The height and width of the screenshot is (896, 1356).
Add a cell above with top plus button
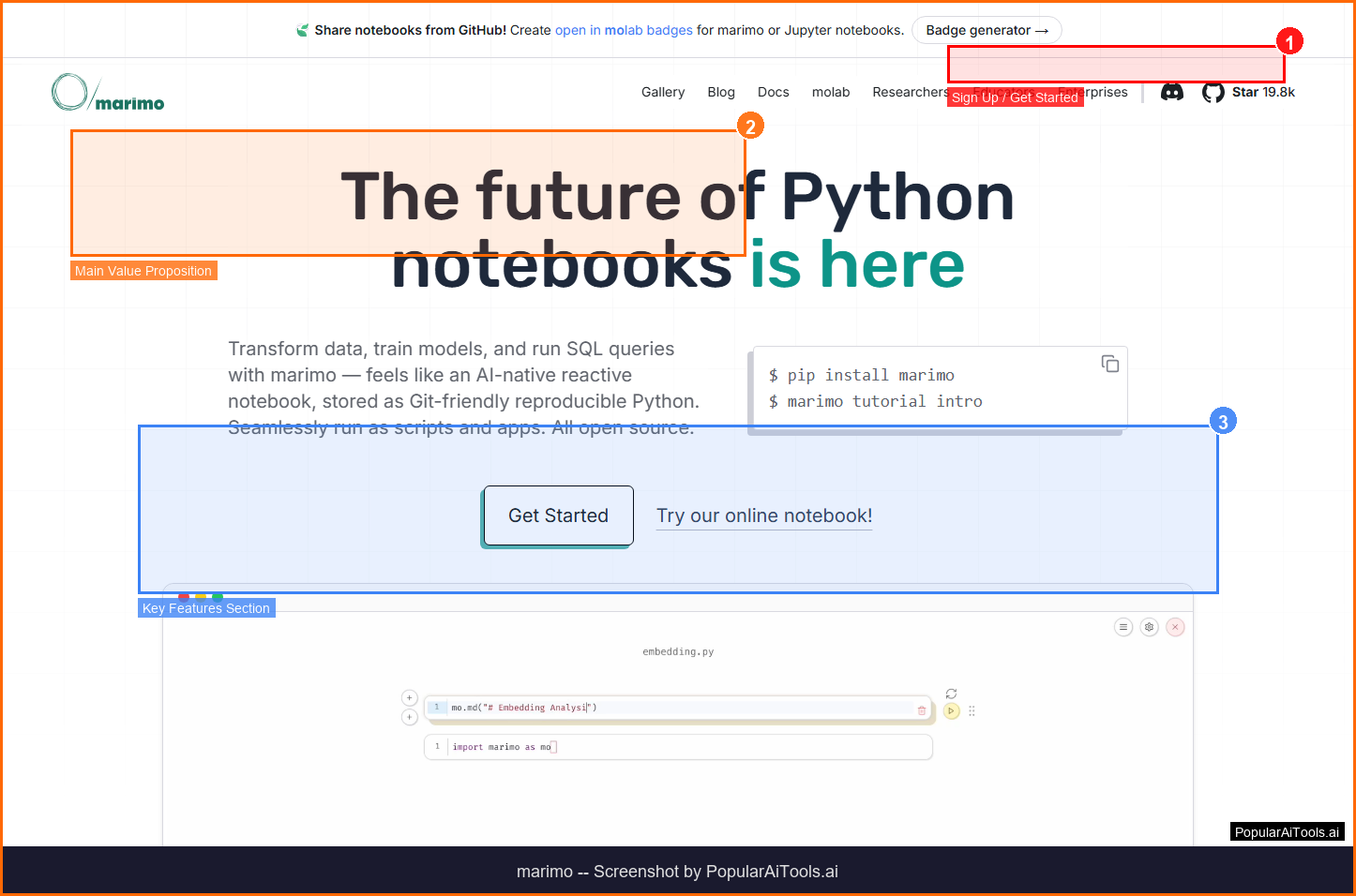[x=409, y=697]
